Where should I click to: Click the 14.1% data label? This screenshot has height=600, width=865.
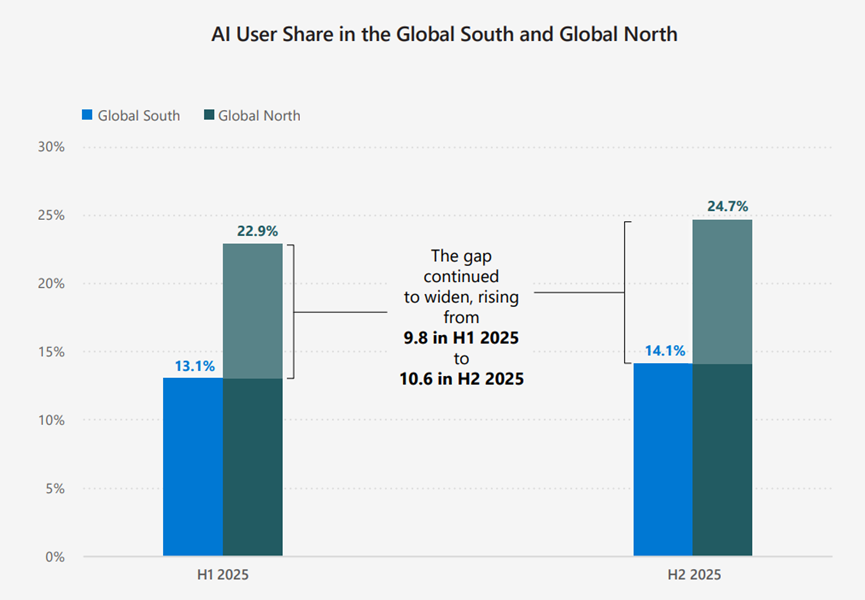[665, 351]
